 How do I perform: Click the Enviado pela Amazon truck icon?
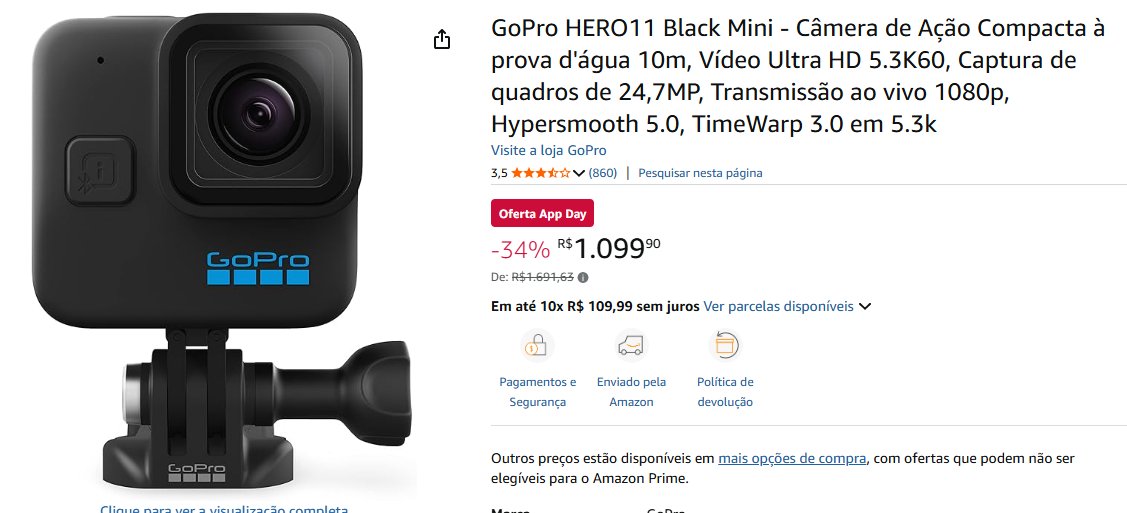point(631,346)
